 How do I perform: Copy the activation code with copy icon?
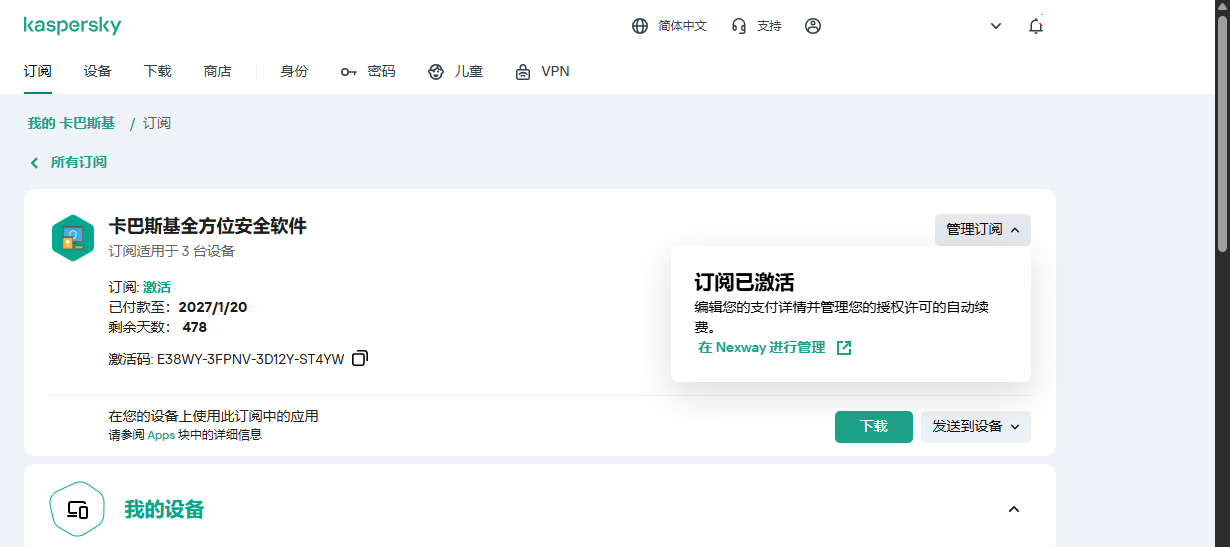coord(360,358)
